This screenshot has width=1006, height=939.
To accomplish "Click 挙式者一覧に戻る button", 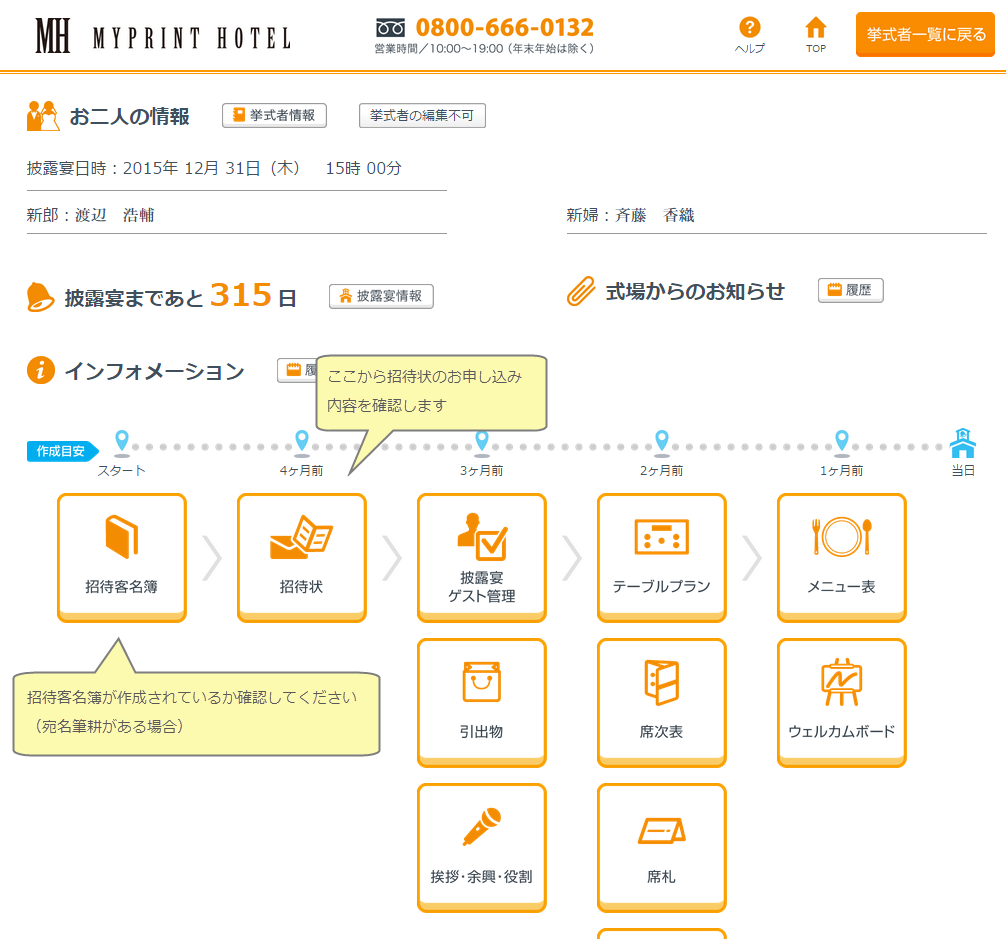I will [925, 35].
